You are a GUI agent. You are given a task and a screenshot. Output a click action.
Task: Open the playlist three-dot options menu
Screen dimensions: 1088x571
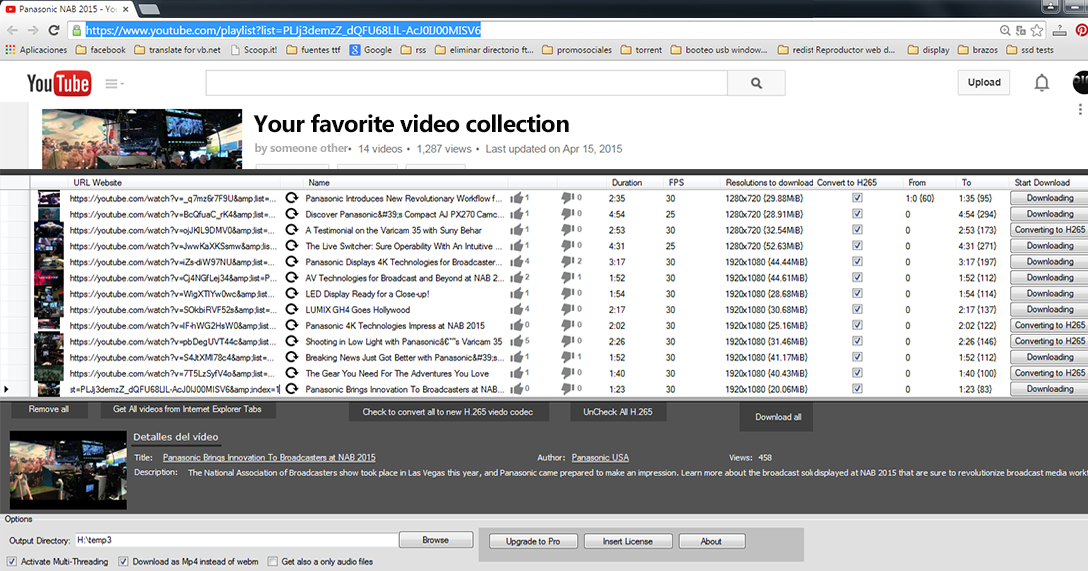click(1080, 110)
